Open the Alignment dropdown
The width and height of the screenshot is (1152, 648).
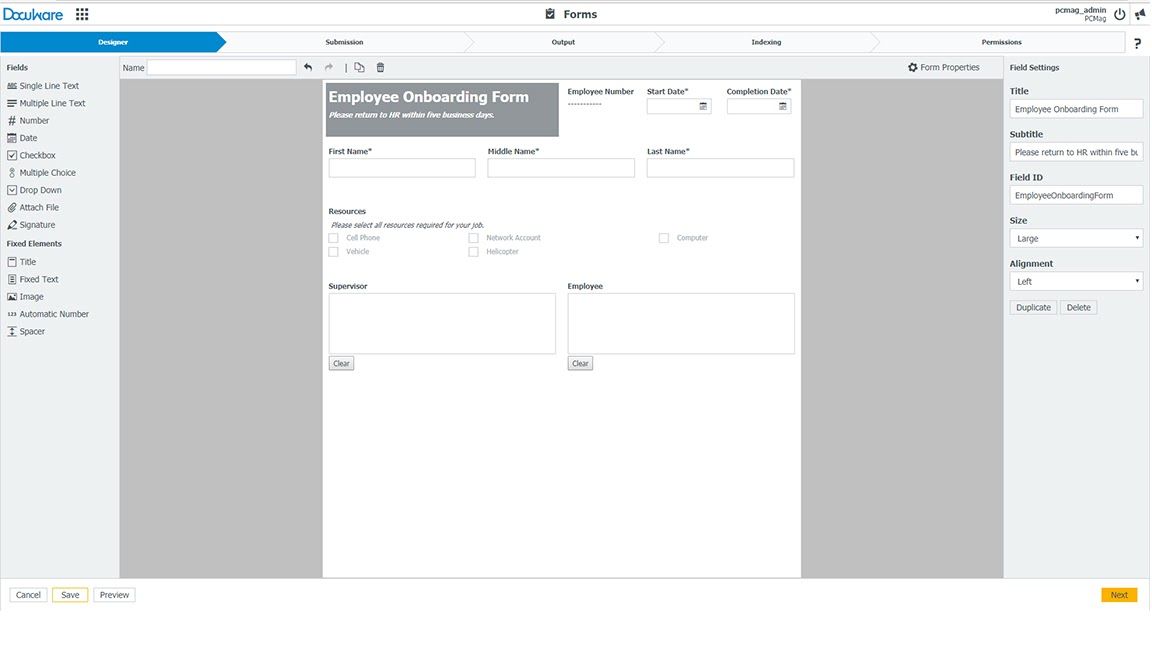point(1076,281)
